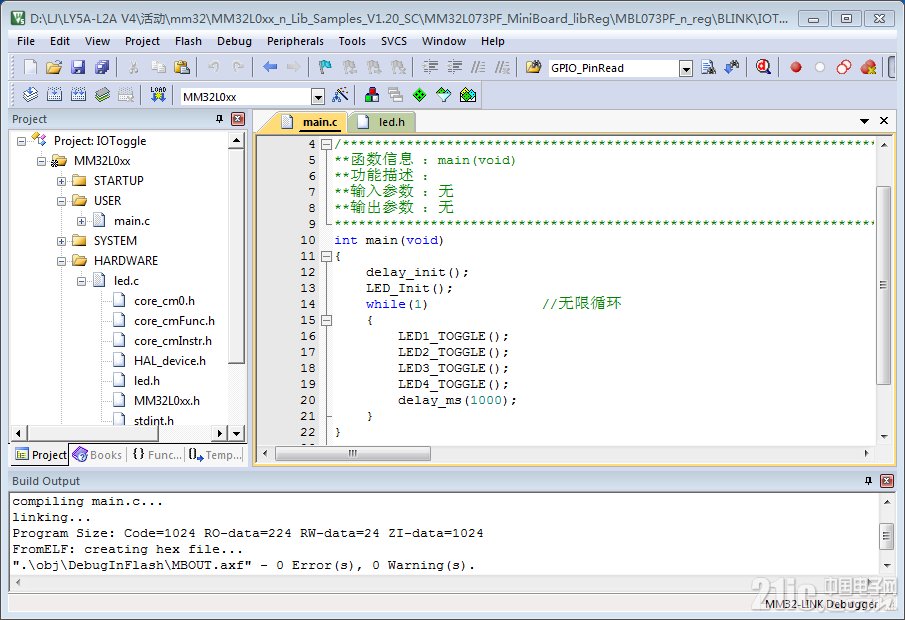Screen dimensions: 905x620
Task: Save the current file
Action: tap(78, 68)
